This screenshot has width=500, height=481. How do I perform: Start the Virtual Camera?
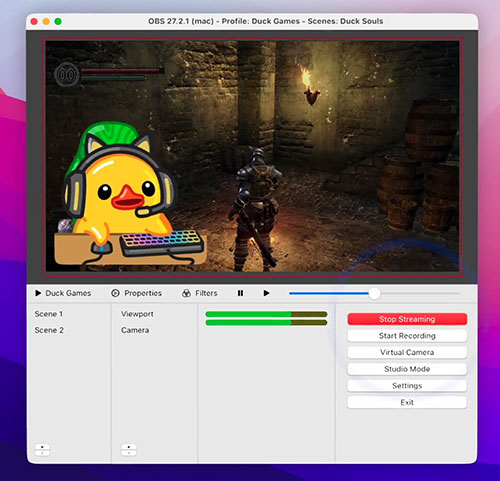point(407,352)
